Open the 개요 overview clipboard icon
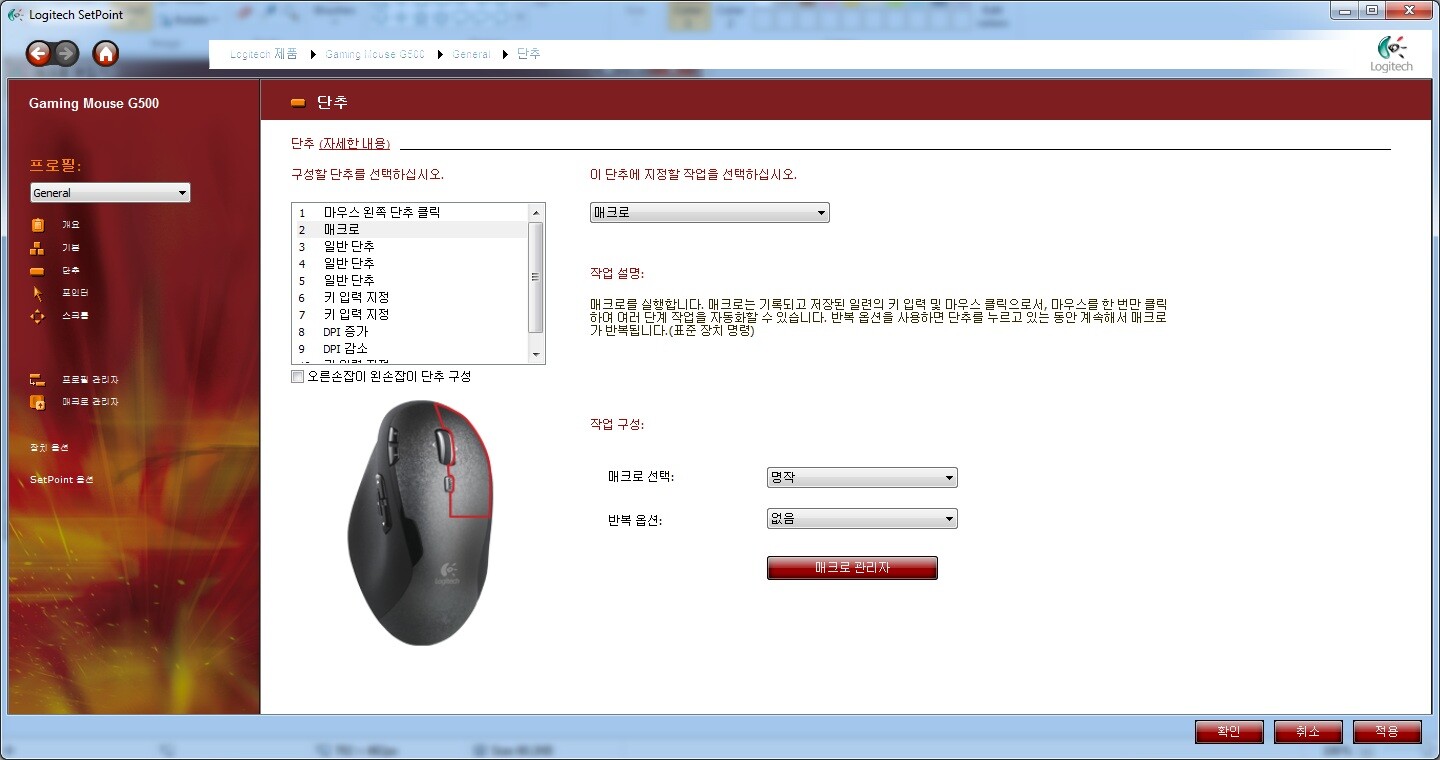This screenshot has width=1440, height=760. pos(38,225)
